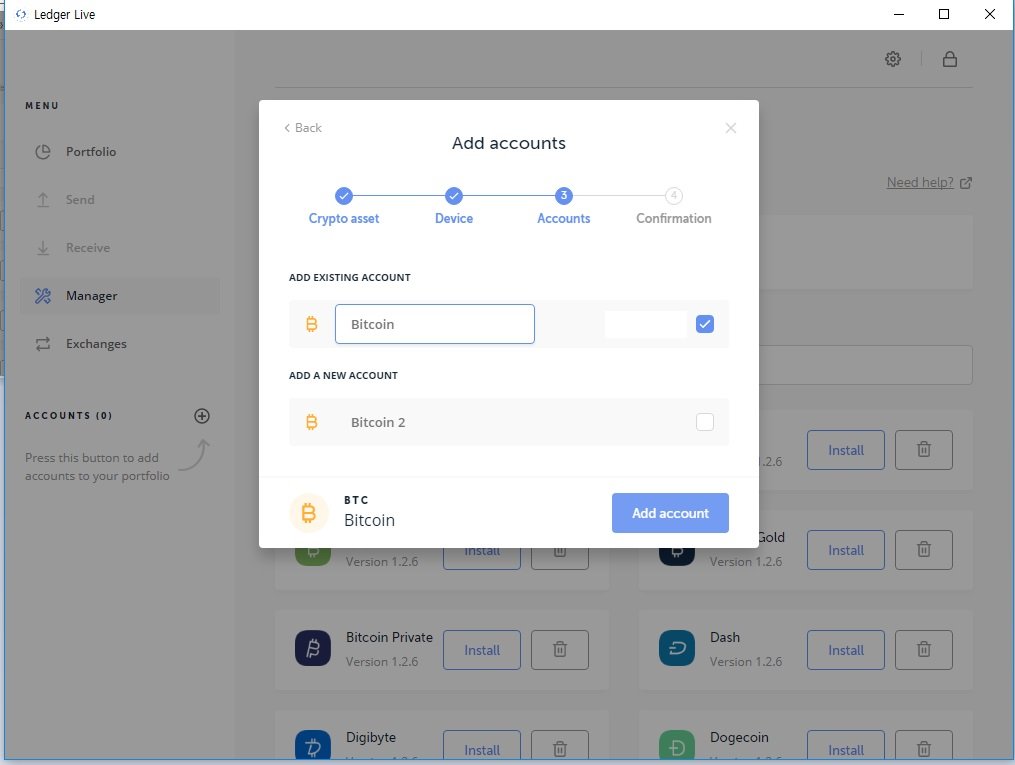
Task: Edit the Bitcoin account name field
Action: (435, 324)
